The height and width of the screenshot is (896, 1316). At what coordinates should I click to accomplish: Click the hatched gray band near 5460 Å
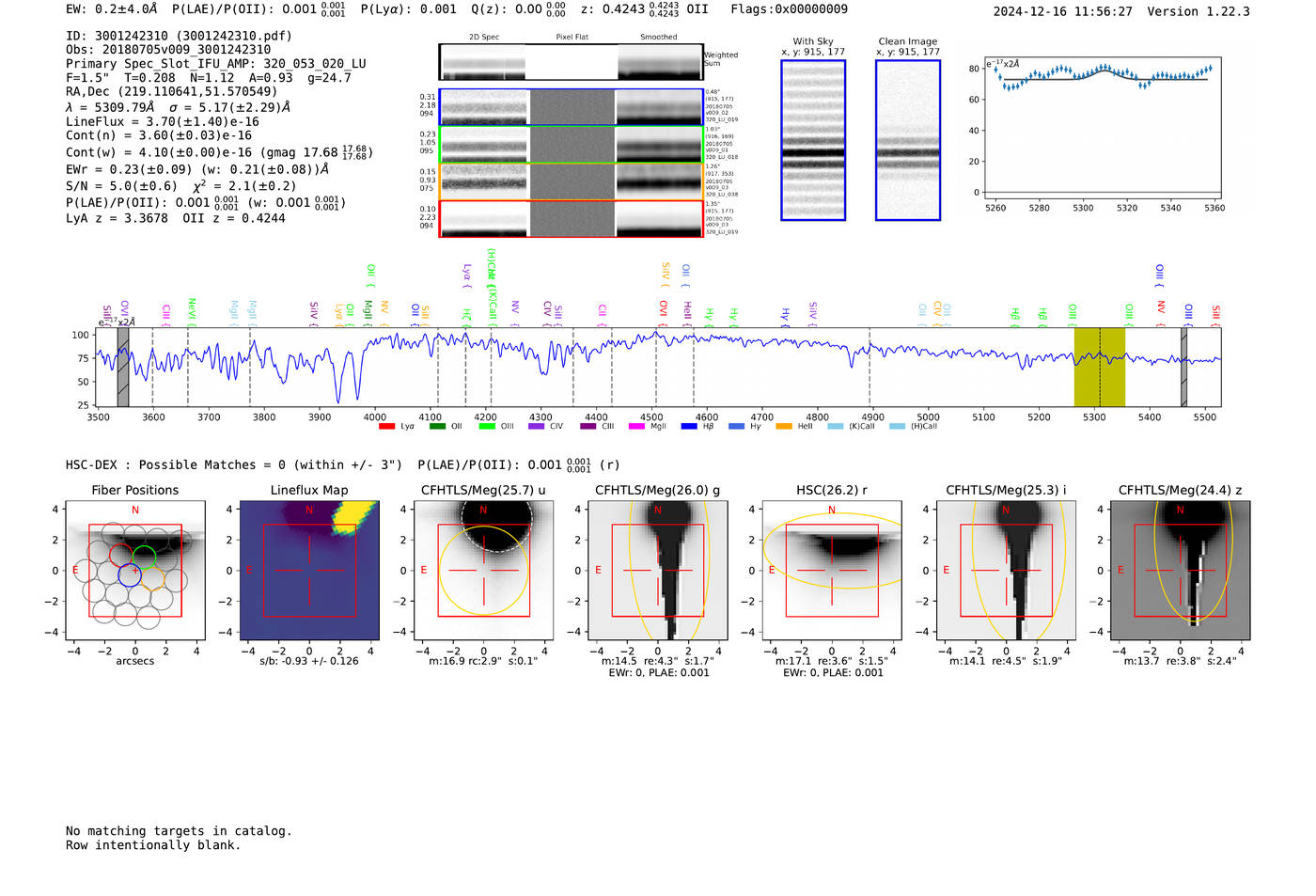1184,367
